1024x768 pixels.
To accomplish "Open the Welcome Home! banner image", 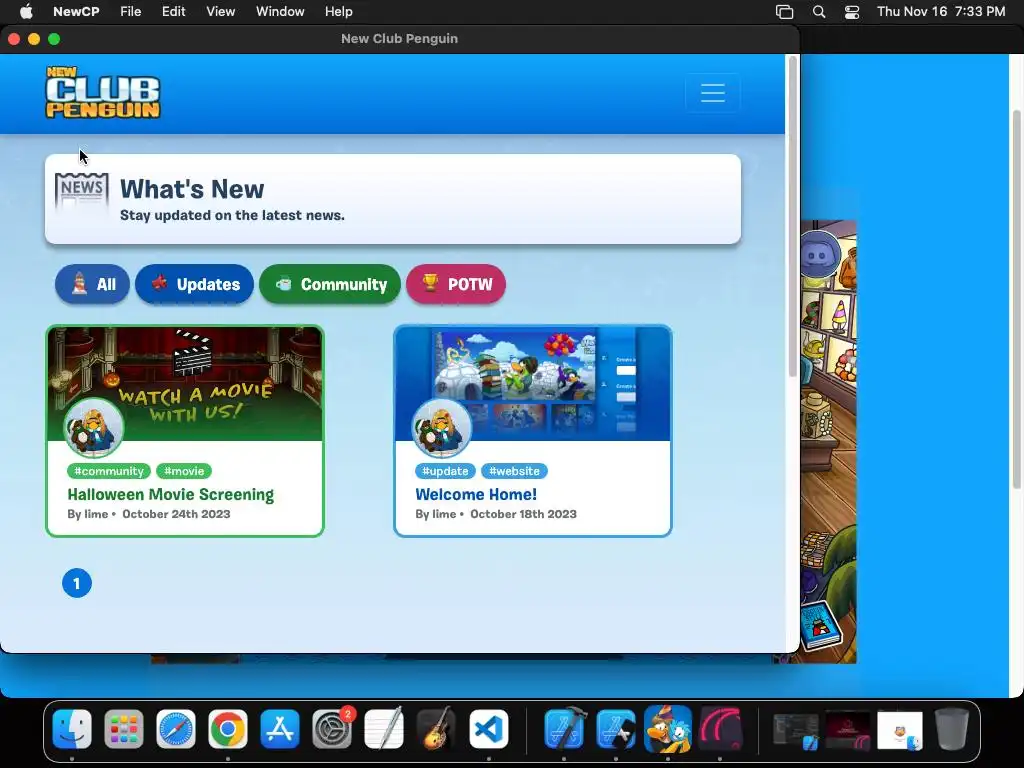I will [x=533, y=384].
